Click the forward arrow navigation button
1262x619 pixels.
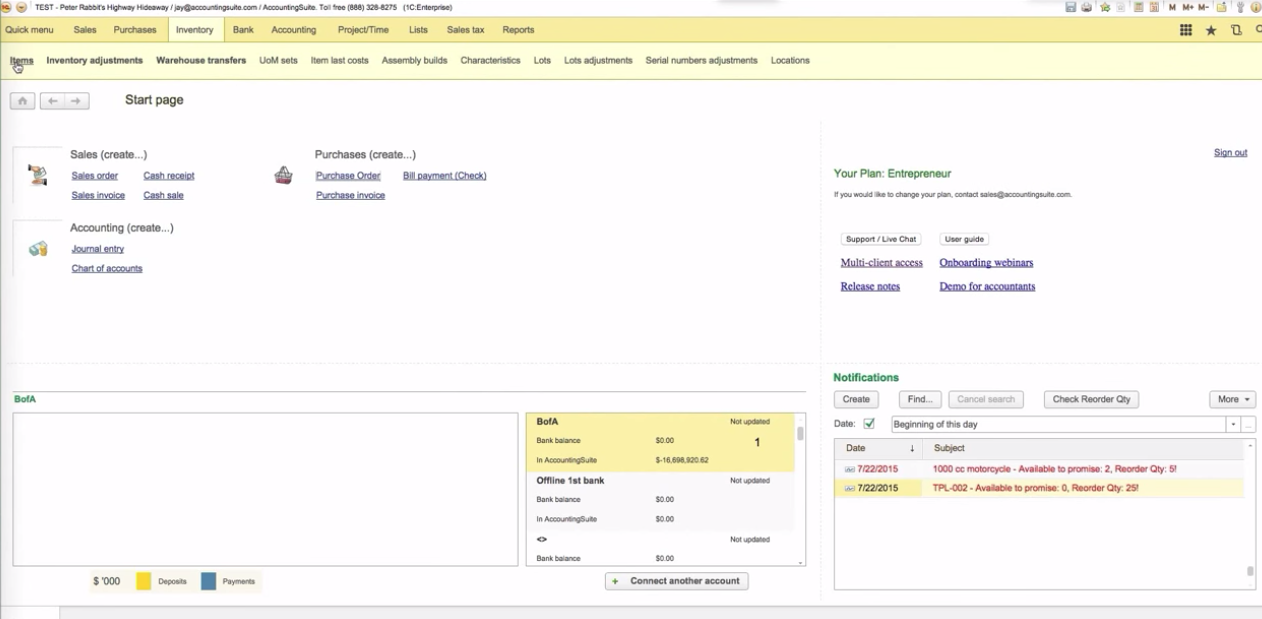click(77, 101)
